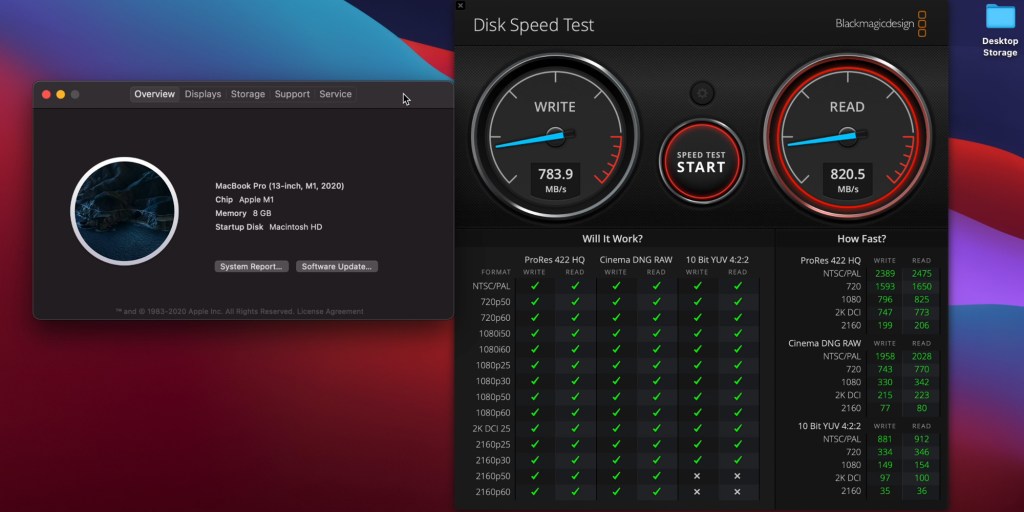The width and height of the screenshot is (1024, 512).
Task: Open the License Agreement link
Action: tap(330, 312)
